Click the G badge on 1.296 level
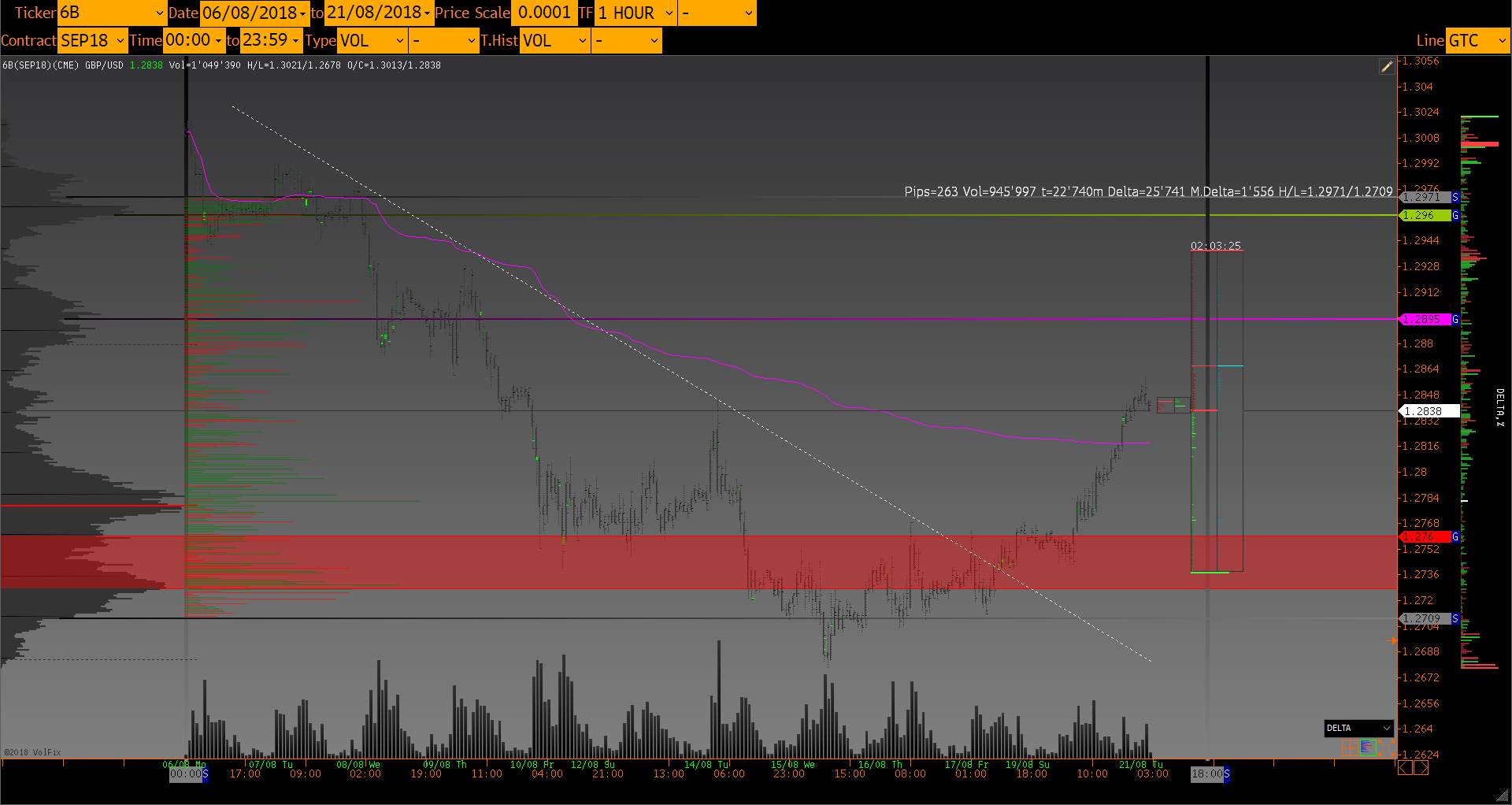The height and width of the screenshot is (805, 1512). [1455, 215]
